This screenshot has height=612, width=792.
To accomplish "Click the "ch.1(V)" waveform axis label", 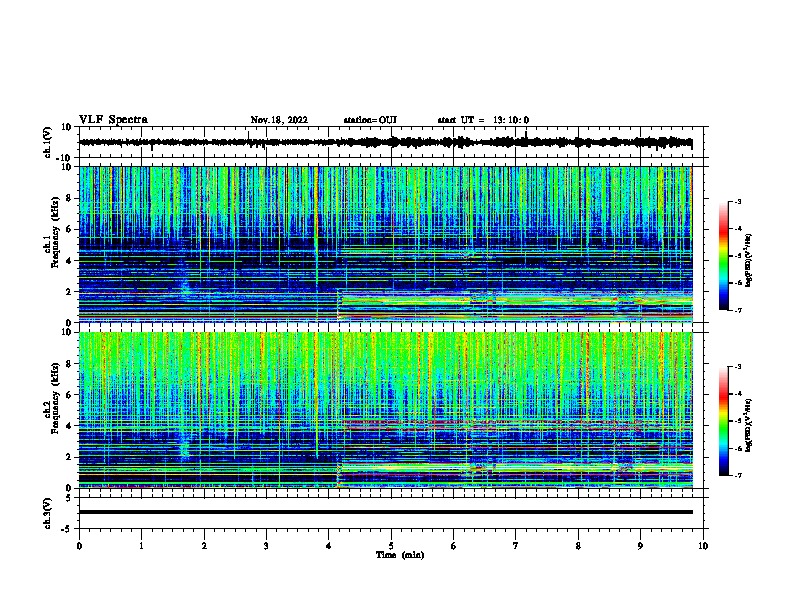I will (48, 142).
